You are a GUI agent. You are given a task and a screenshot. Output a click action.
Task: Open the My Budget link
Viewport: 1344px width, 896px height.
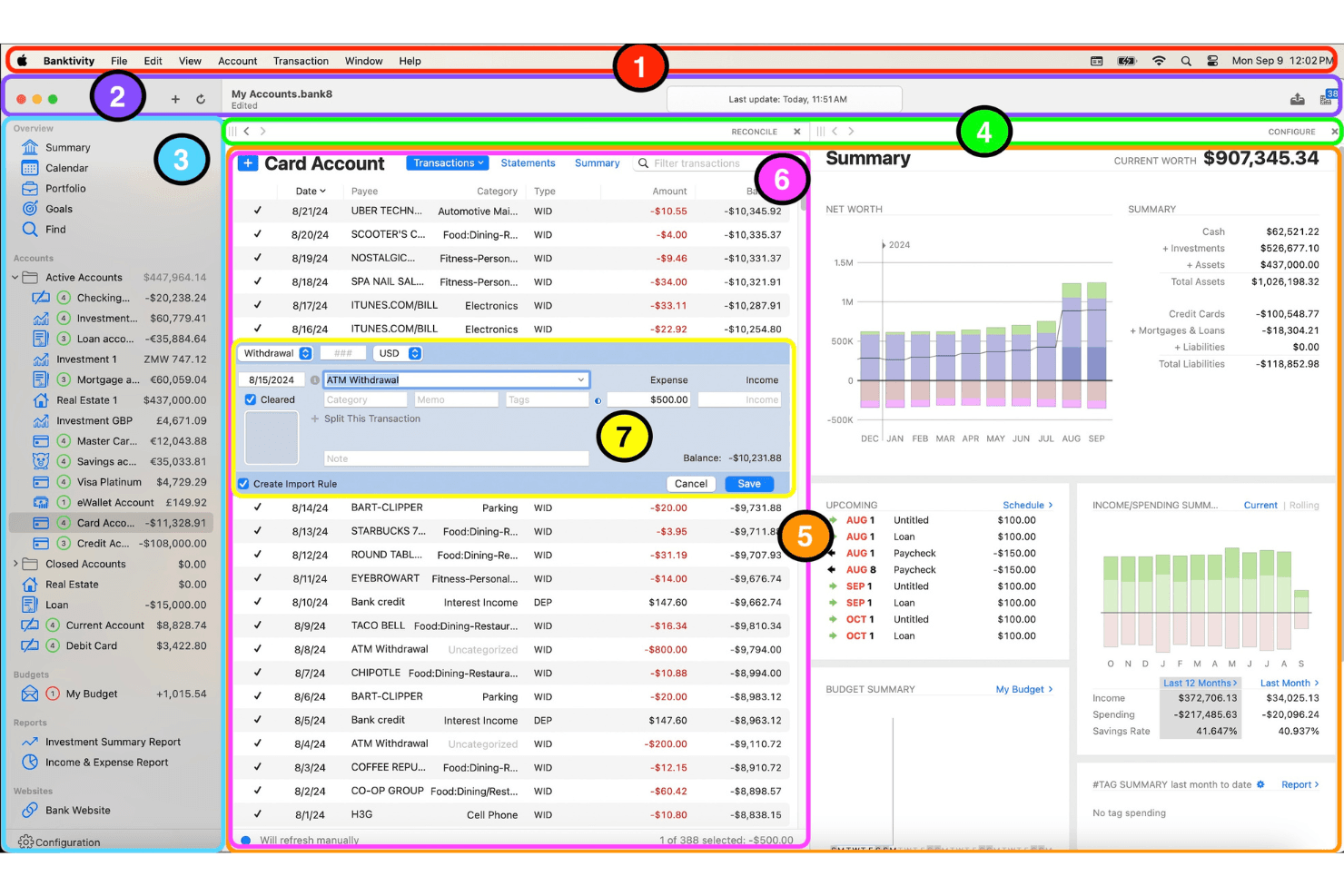1024,689
